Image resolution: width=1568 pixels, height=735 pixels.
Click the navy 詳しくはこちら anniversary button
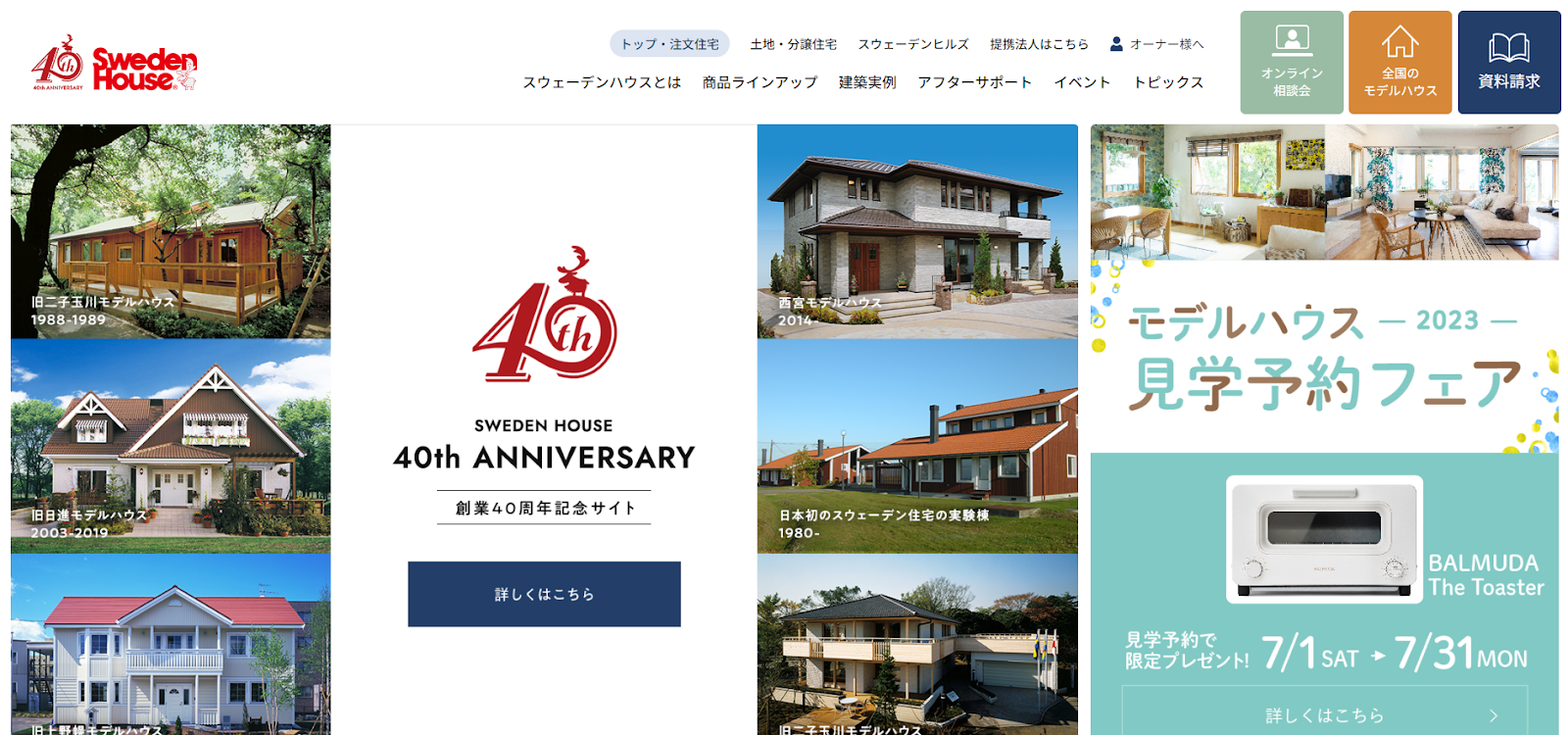pyautogui.click(x=544, y=594)
